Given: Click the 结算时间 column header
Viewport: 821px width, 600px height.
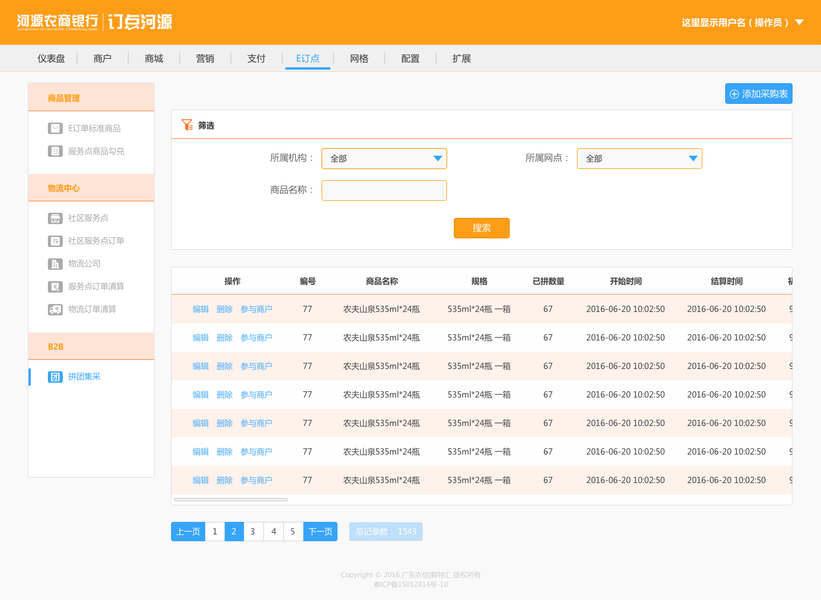Looking at the screenshot, I should [x=727, y=282].
